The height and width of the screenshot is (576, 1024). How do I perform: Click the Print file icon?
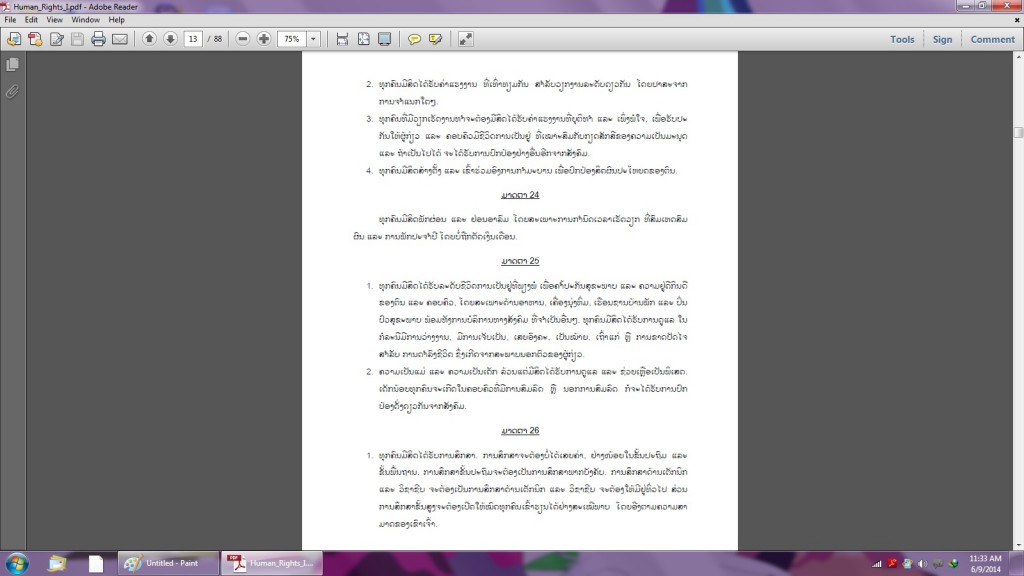tap(98, 39)
